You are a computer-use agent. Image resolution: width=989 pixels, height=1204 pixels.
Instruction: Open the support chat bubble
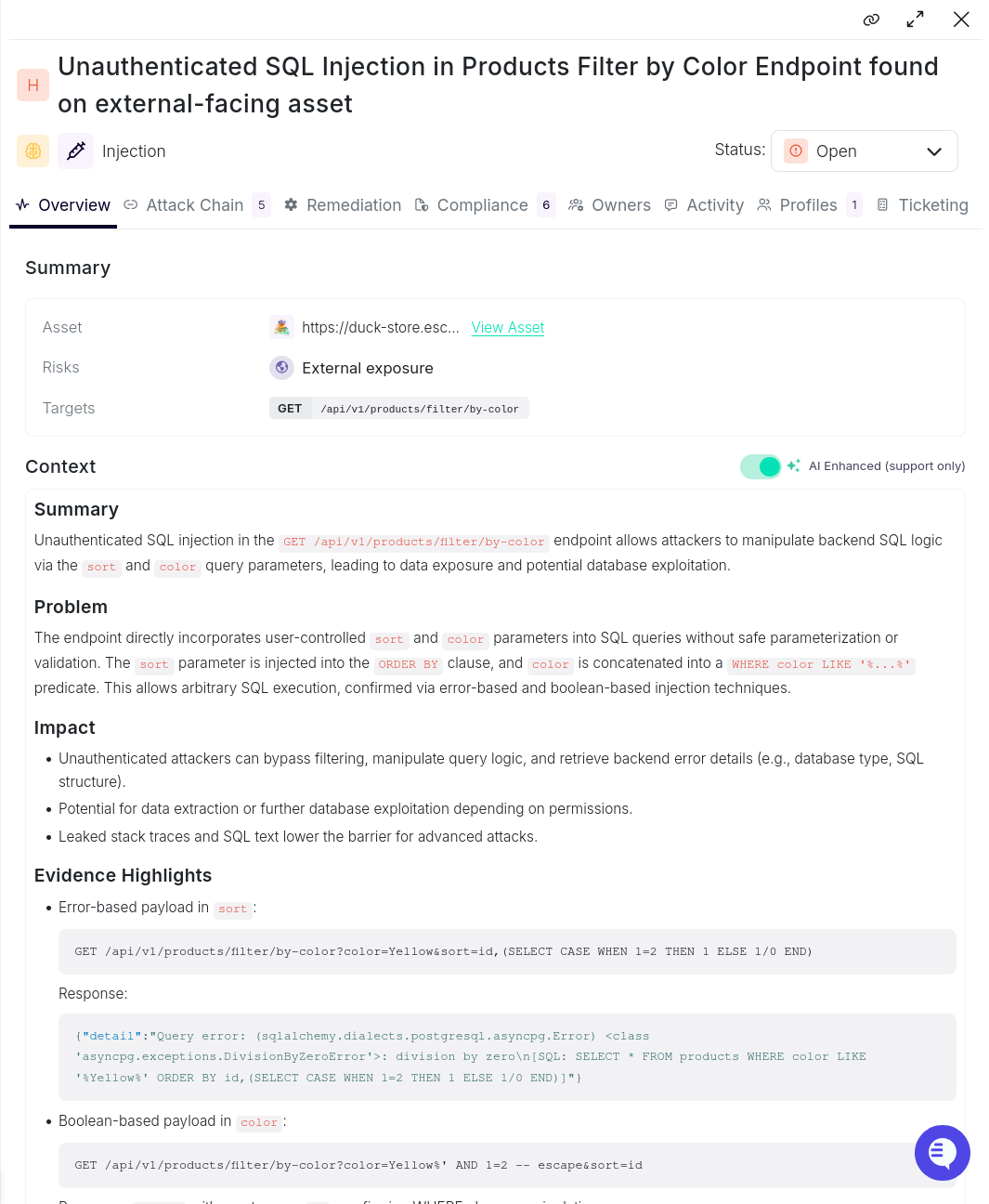[x=942, y=1153]
